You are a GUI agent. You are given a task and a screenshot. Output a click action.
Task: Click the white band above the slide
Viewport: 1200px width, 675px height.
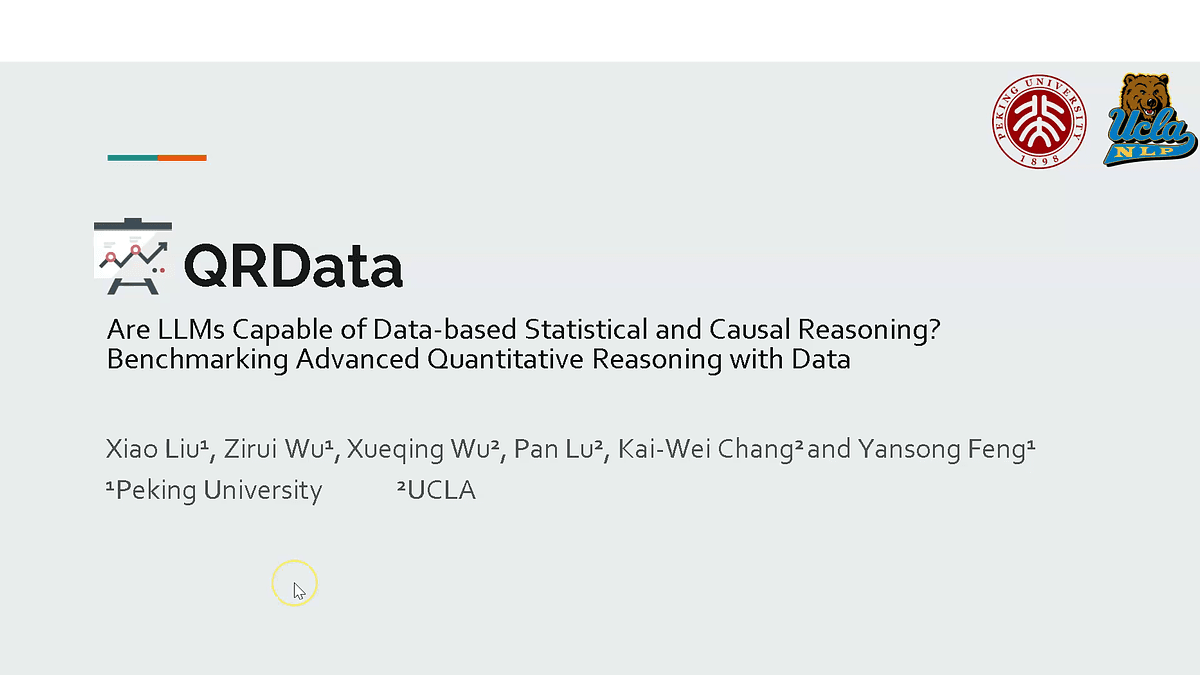pyautogui.click(x=600, y=30)
